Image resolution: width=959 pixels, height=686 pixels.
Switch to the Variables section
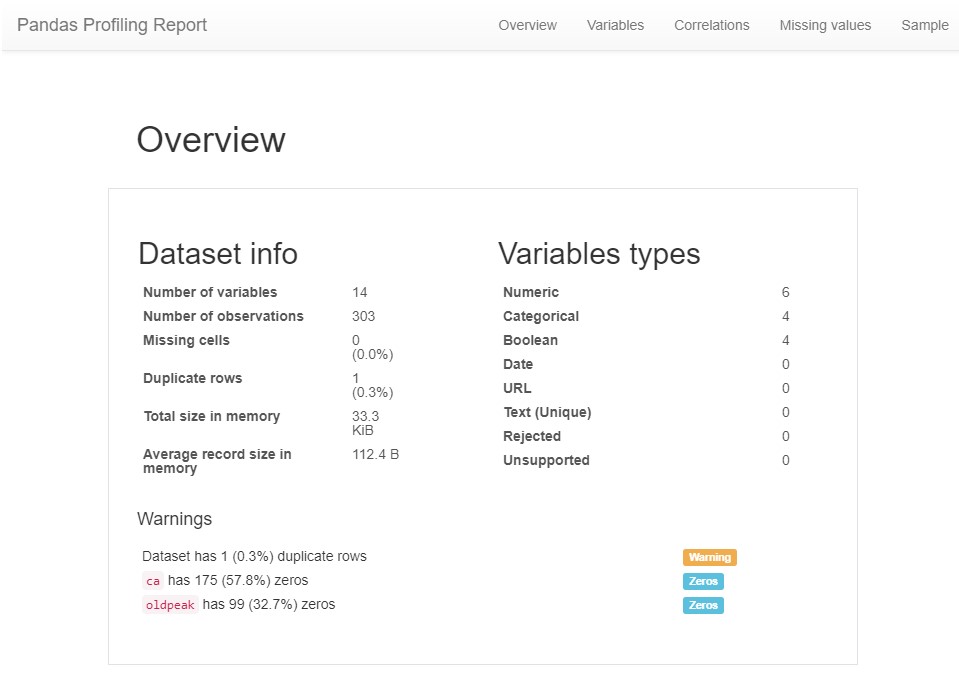coord(615,25)
